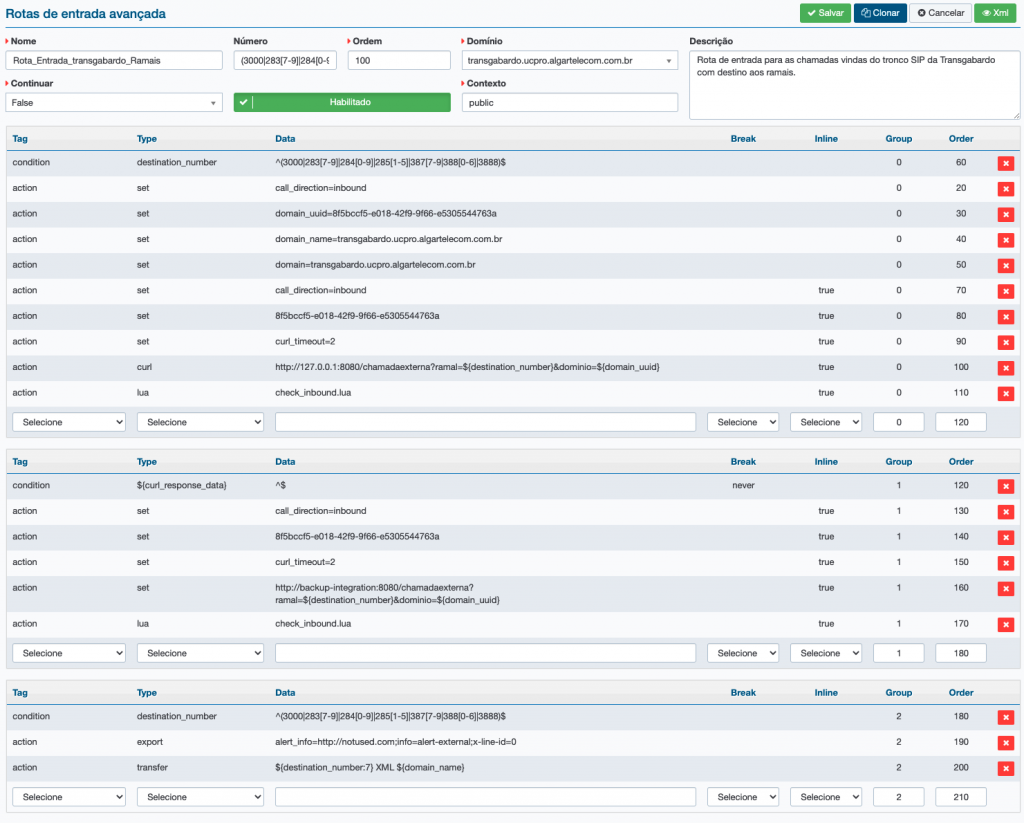The image size is (1024, 823).
Task: Delete the ${curl_response_data} condition row
Action: (x=1005, y=486)
